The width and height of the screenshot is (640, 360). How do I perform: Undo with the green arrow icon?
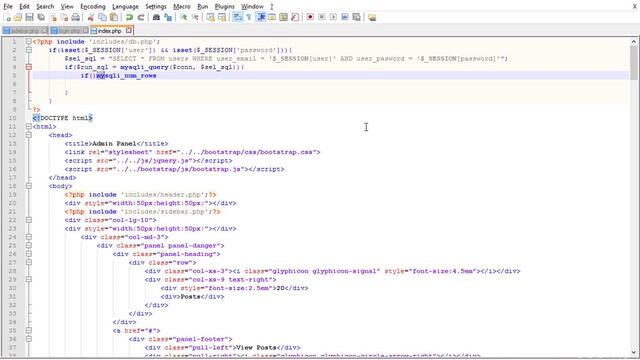[x=129, y=17]
